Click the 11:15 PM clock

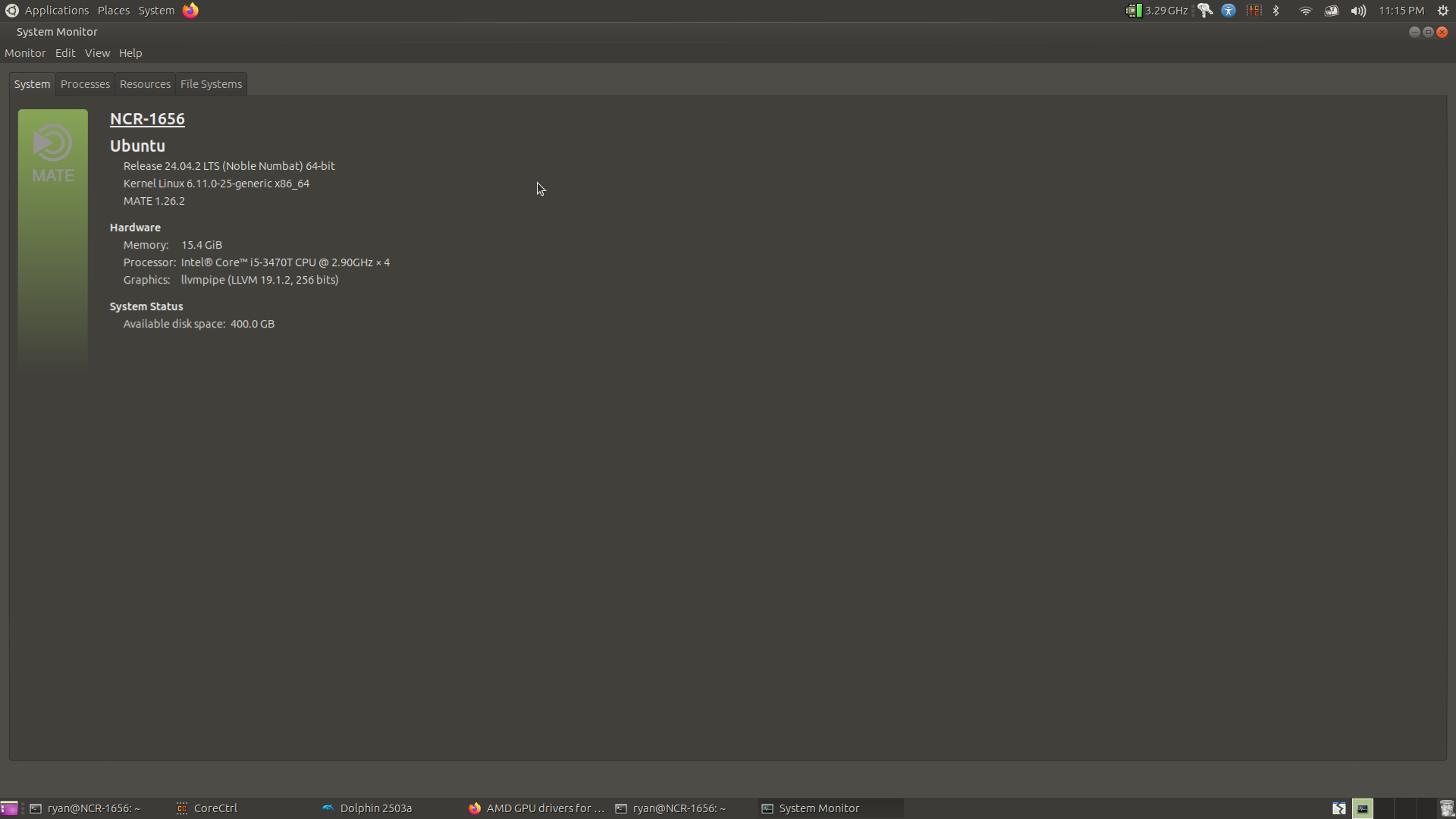[1401, 11]
